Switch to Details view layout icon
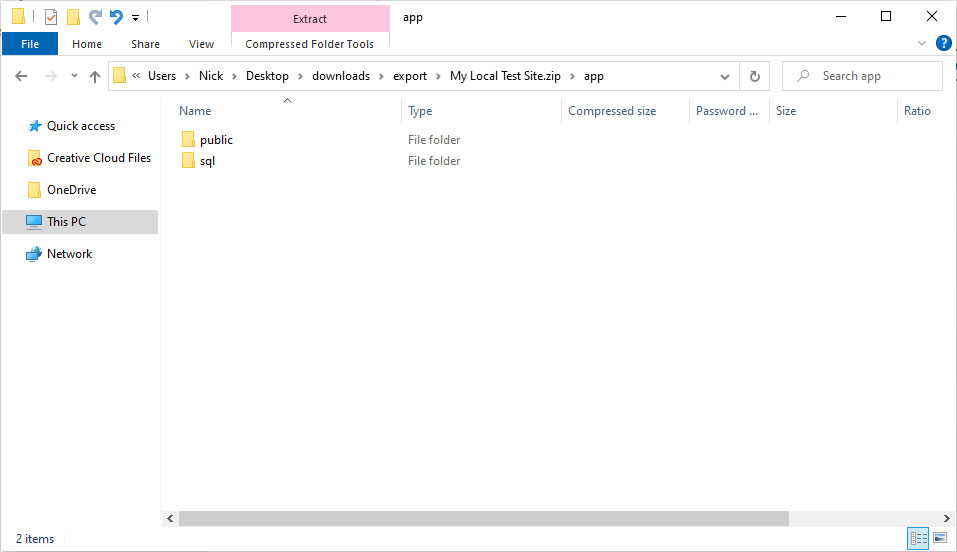The image size is (957, 552). 918,538
